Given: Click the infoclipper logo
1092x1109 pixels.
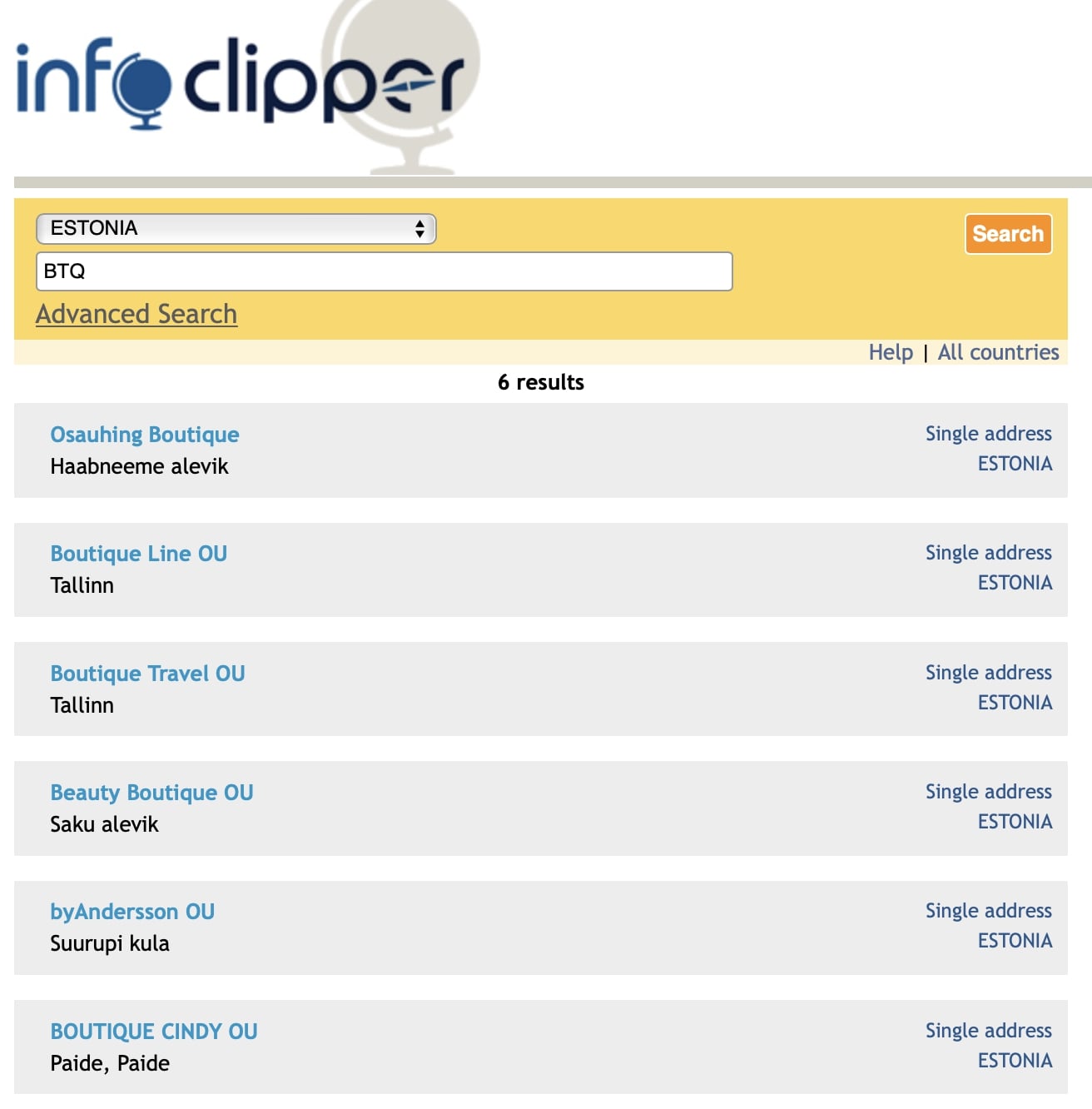Looking at the screenshot, I should [x=240, y=83].
